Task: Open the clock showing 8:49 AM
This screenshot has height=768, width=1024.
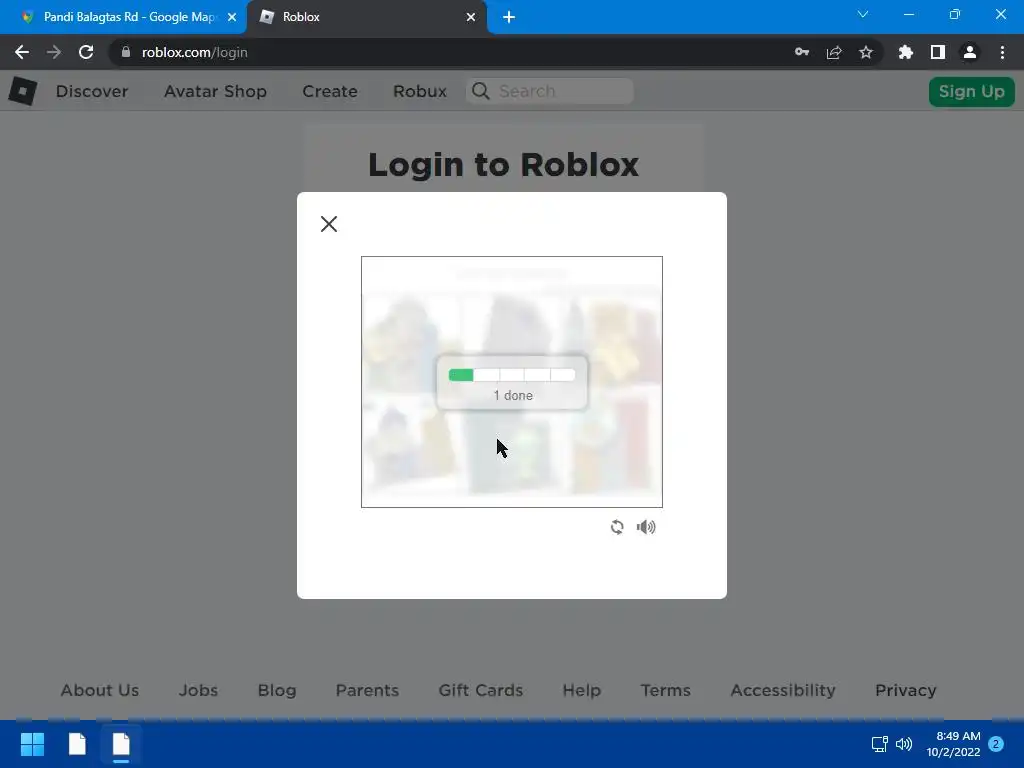Action: click(953, 744)
